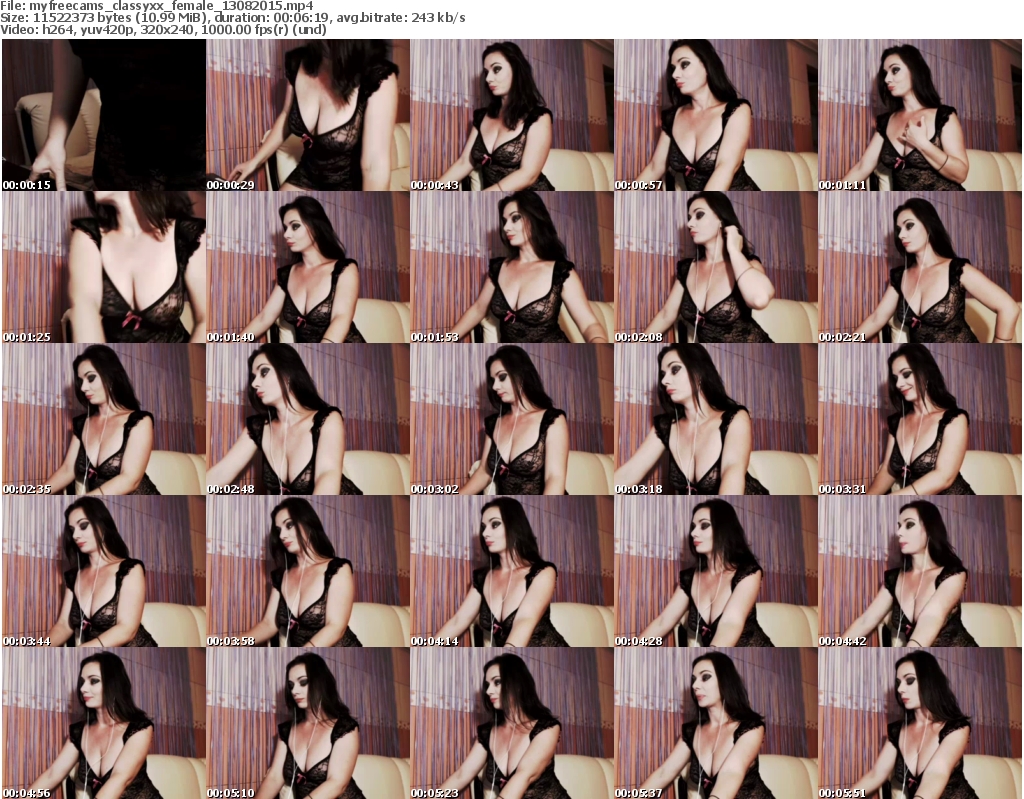This screenshot has width=1024, height=799.
Task: Open the 00:02:08 thumbnail
Action: (x=716, y=267)
